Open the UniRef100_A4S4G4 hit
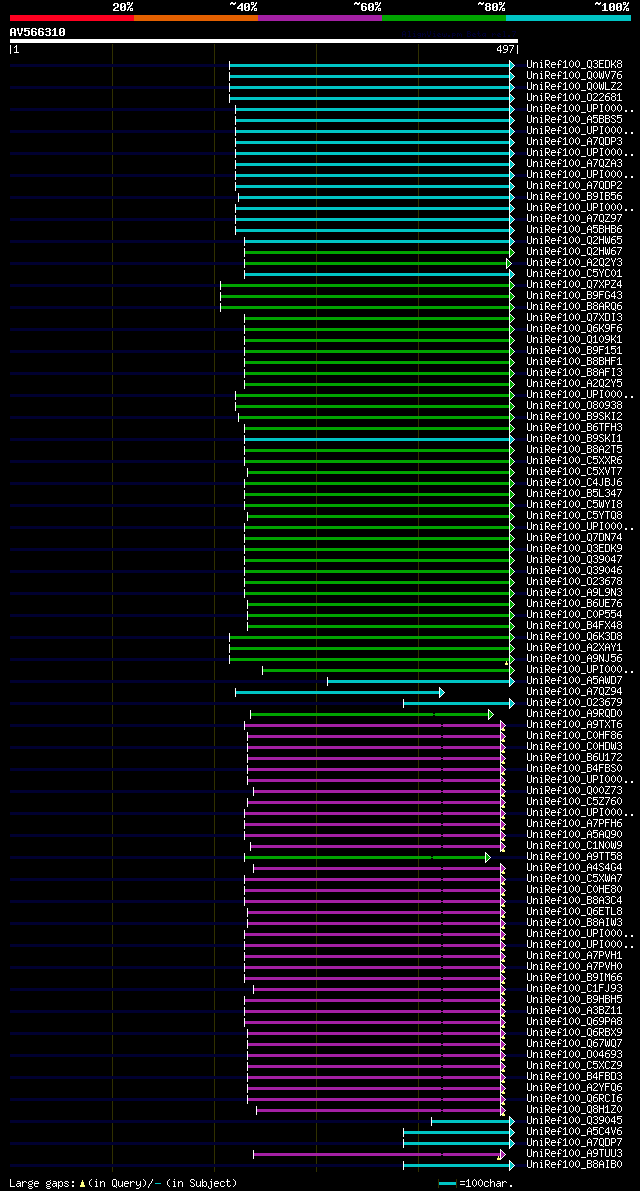 (574, 868)
